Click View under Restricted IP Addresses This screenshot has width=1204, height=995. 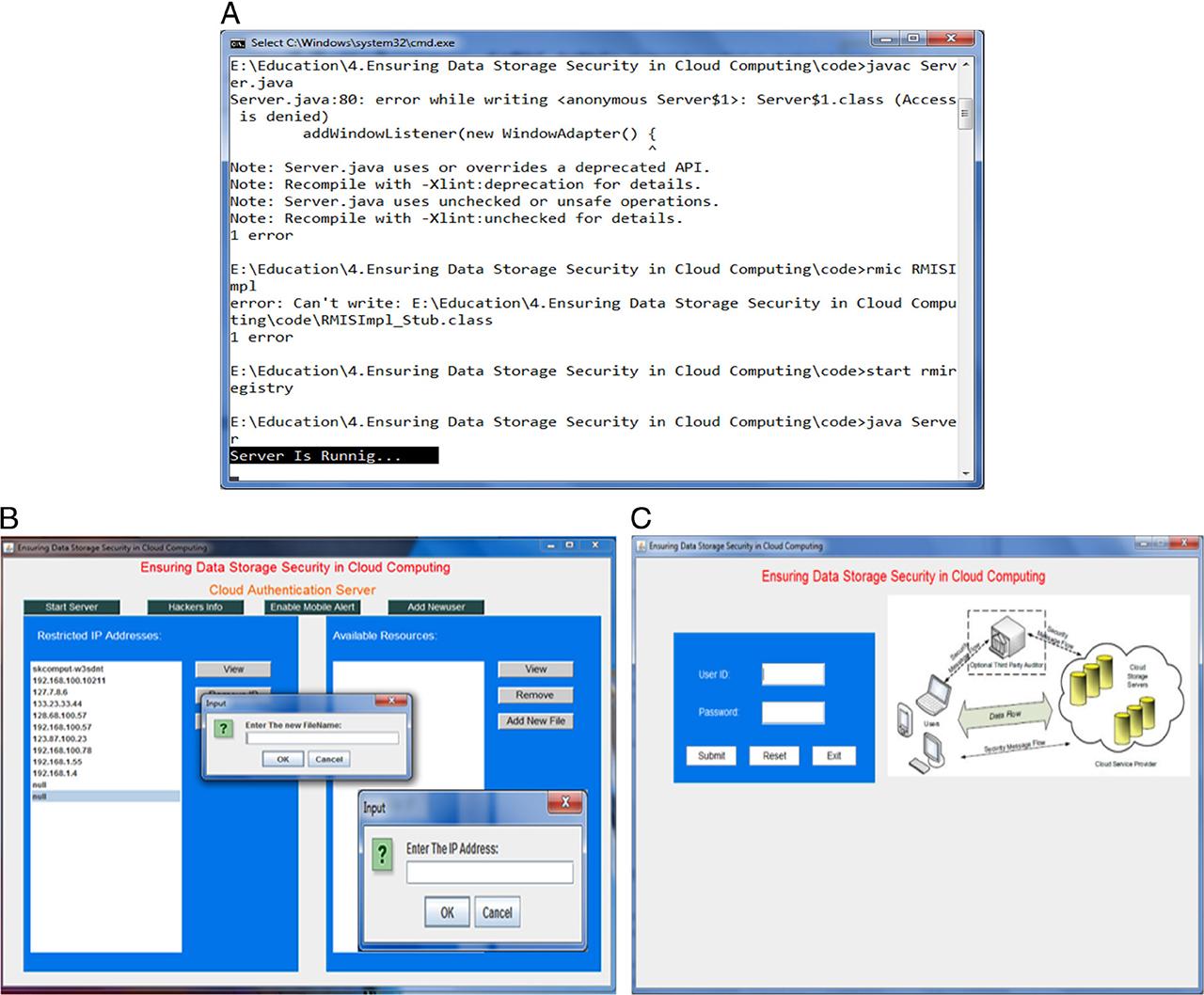pyautogui.click(x=233, y=670)
